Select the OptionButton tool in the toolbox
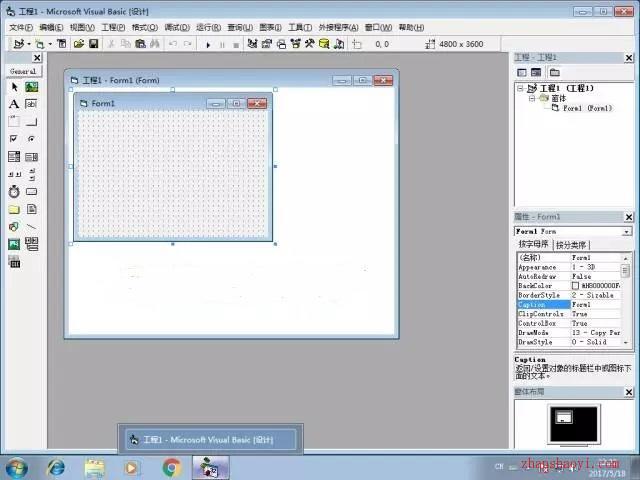 [x=31, y=139]
